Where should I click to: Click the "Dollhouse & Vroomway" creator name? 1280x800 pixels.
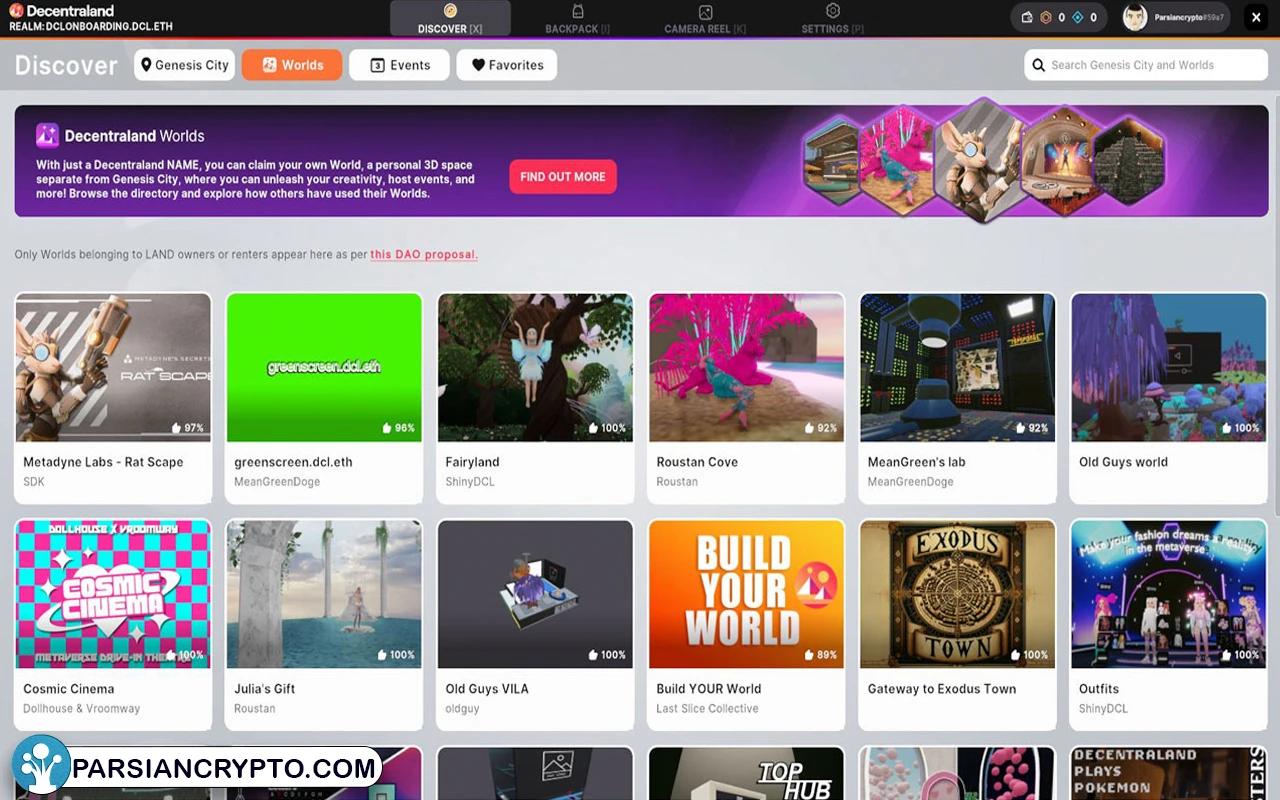tap(81, 709)
